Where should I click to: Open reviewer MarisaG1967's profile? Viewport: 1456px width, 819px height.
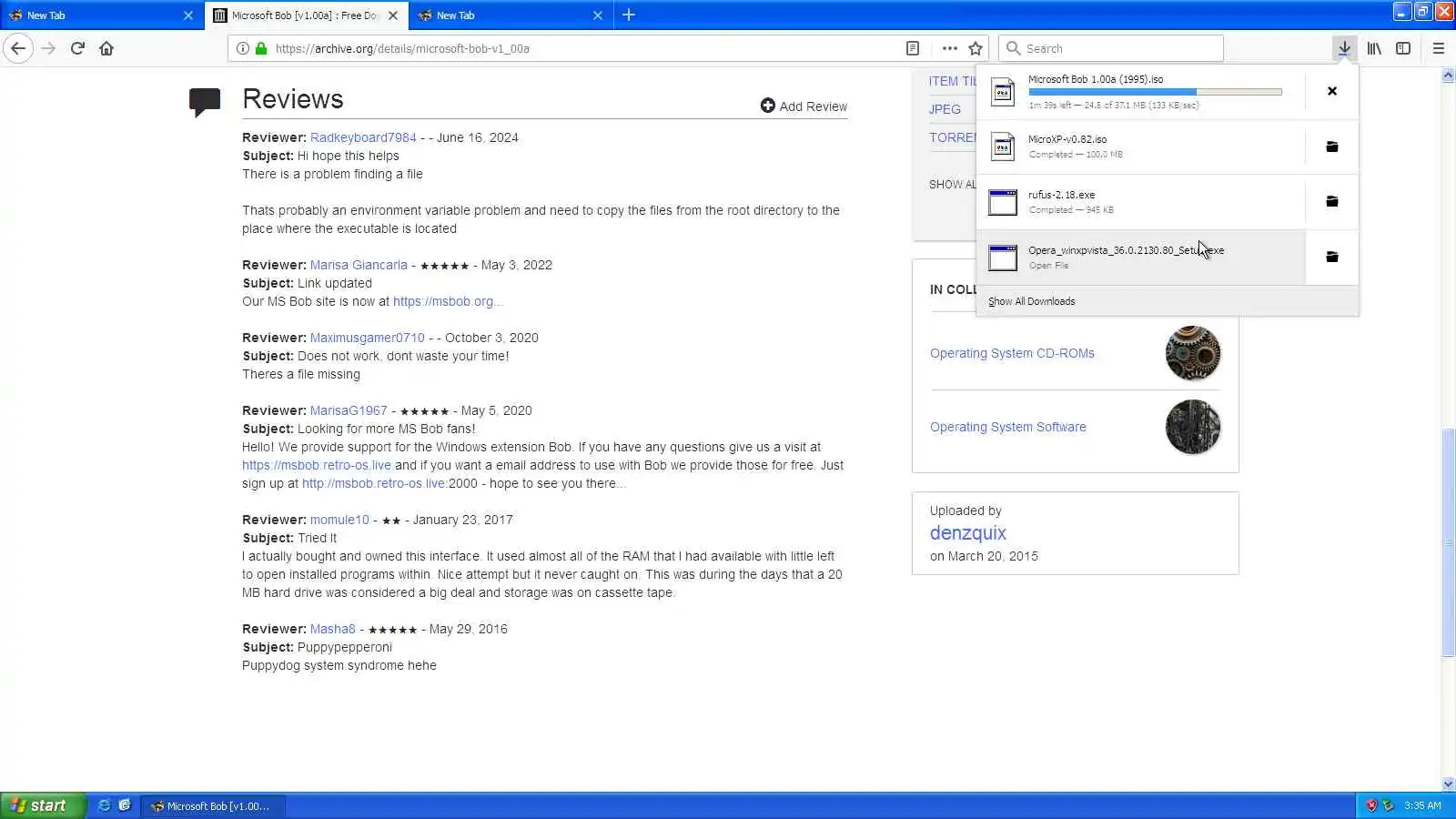coord(349,410)
